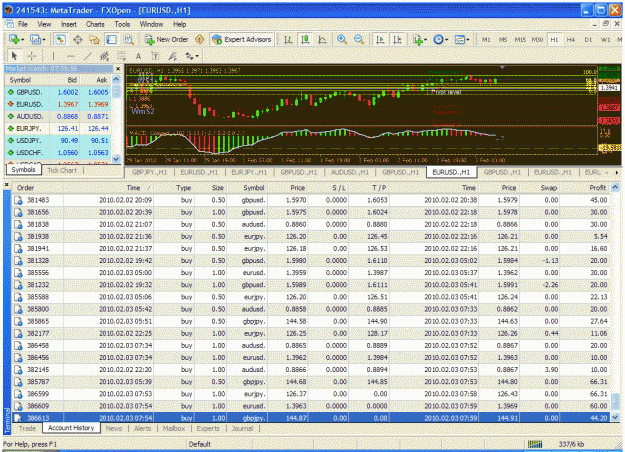
Task: Switch to Line chart type
Action: tap(322, 39)
